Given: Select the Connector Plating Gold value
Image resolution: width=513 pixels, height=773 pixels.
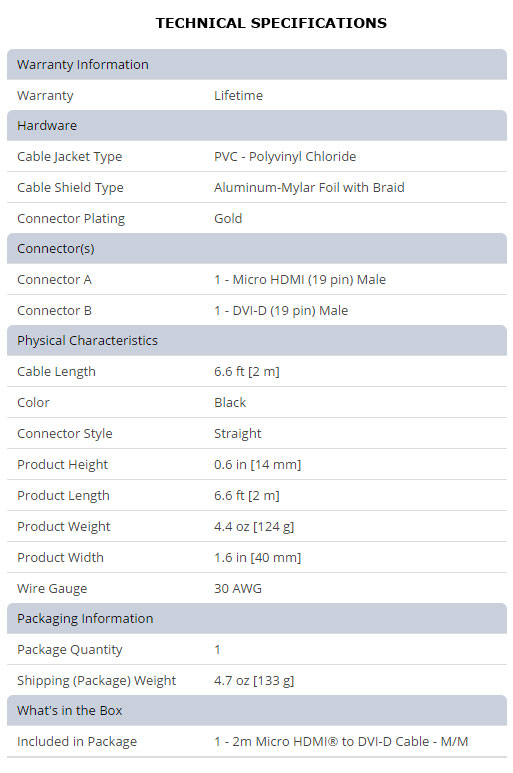Looking at the screenshot, I should (228, 218).
